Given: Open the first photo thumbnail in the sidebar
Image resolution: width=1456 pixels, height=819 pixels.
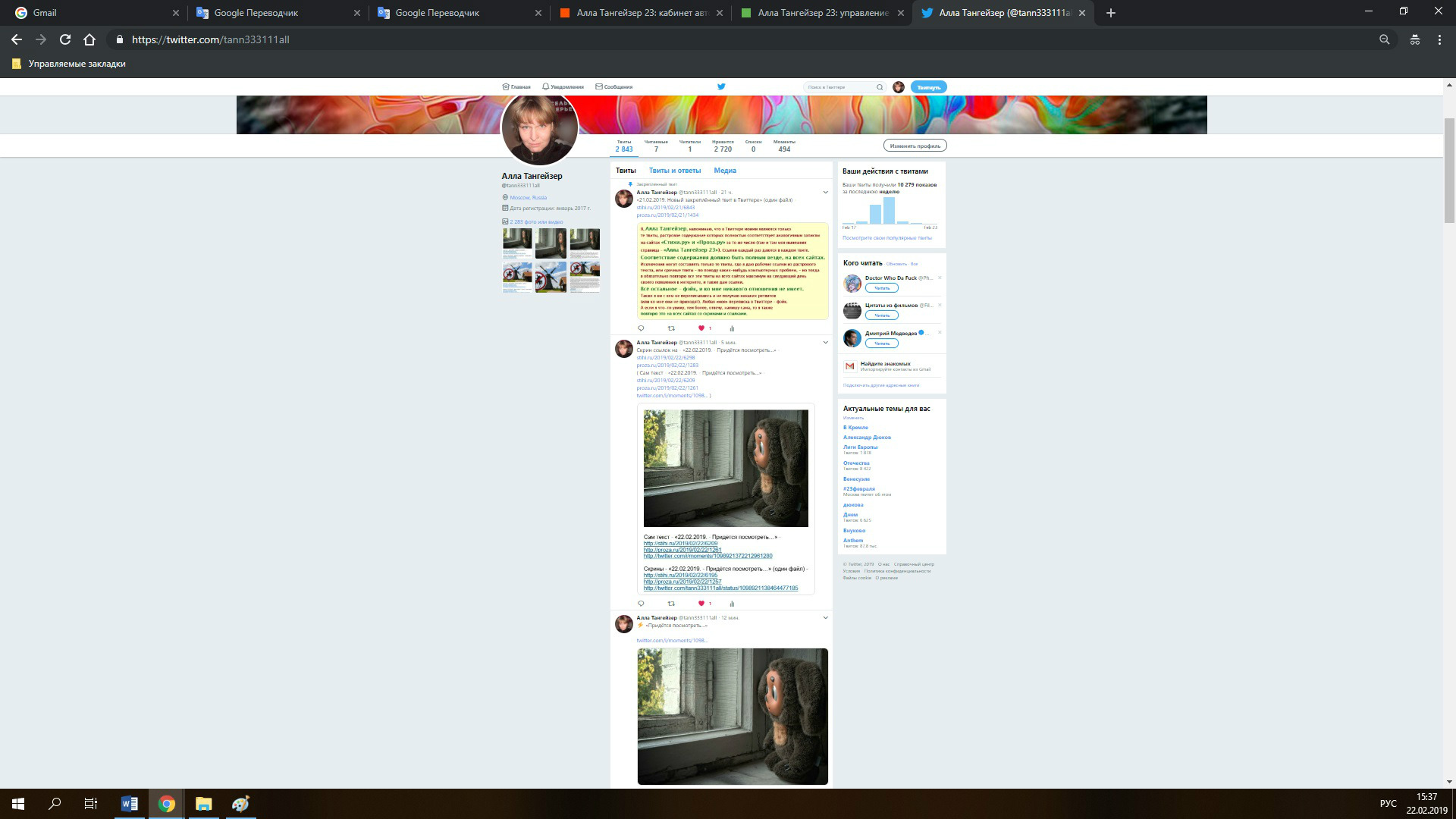Looking at the screenshot, I should tap(517, 243).
